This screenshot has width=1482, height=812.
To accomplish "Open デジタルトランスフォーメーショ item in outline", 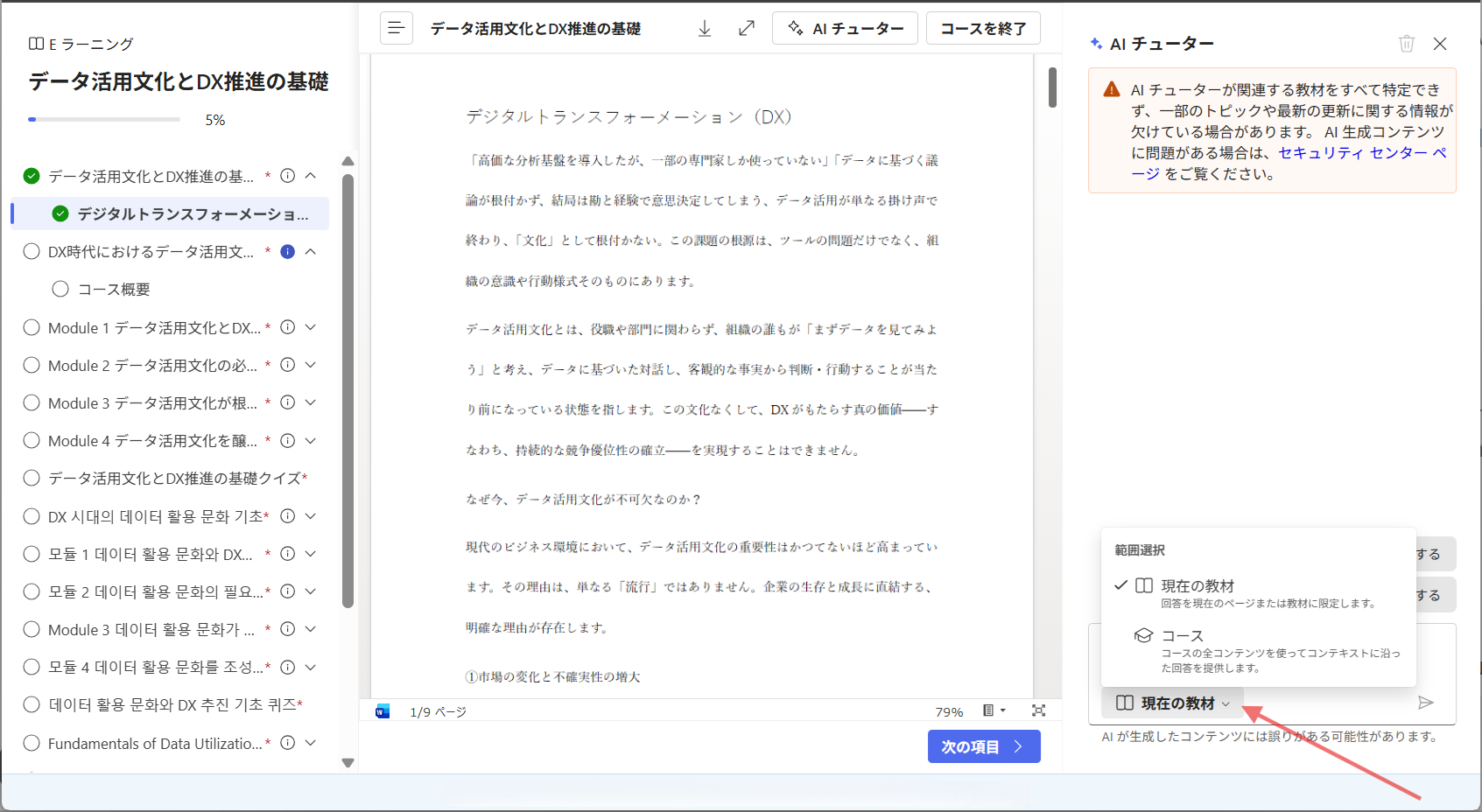I will click(x=172, y=214).
